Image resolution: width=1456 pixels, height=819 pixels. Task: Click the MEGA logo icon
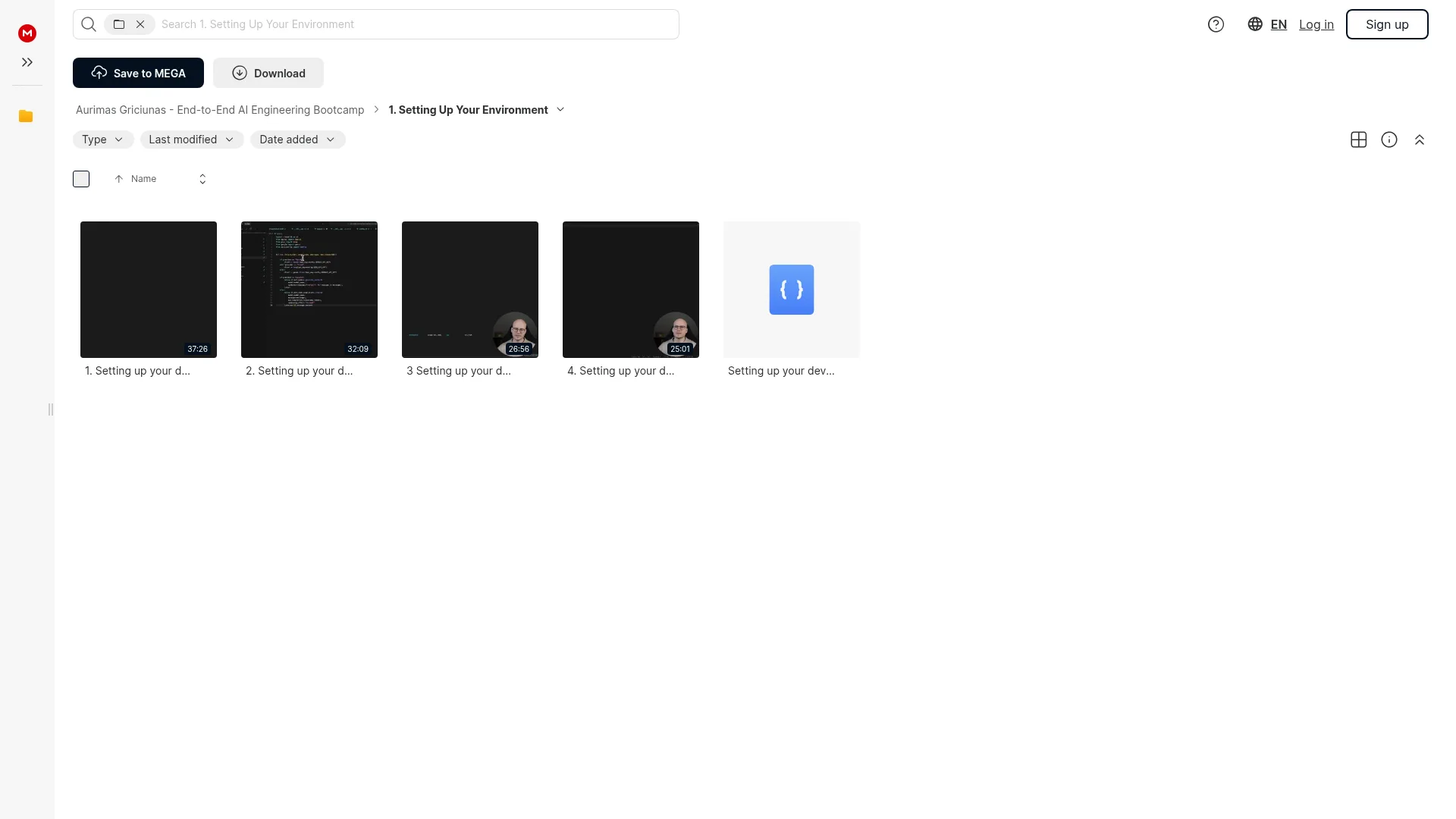[x=27, y=33]
